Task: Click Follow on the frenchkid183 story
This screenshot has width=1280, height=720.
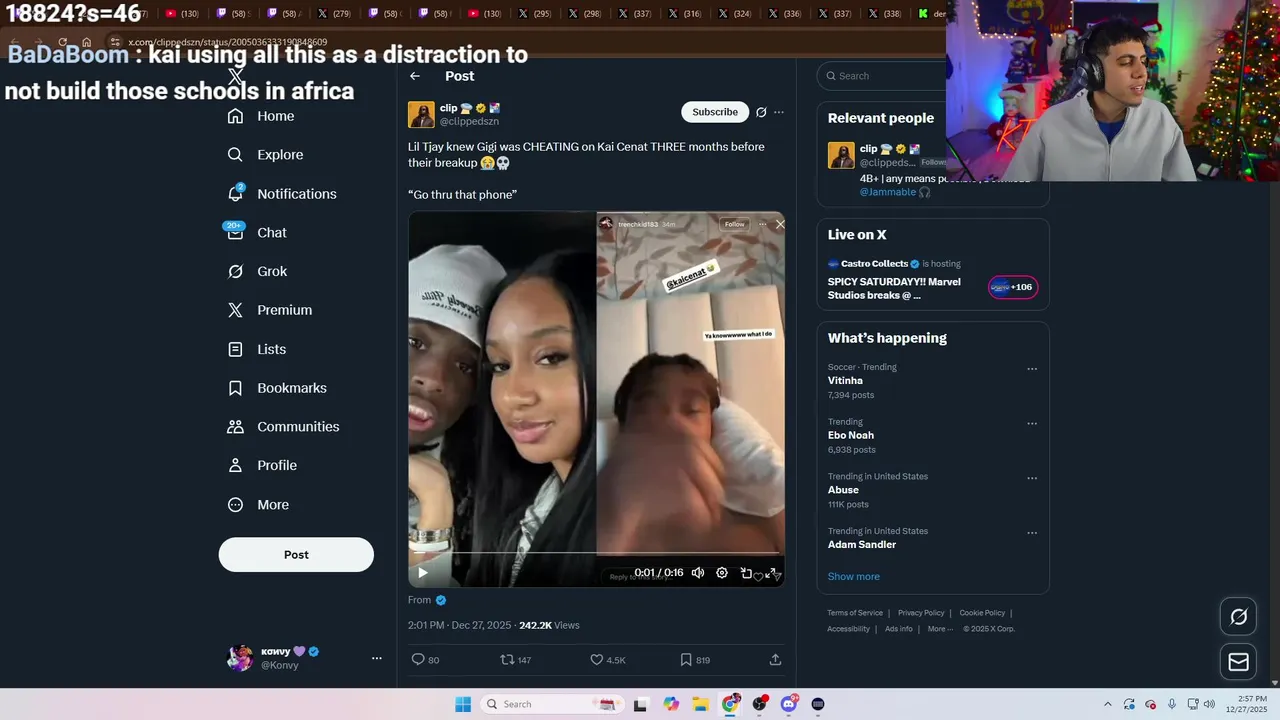Action: pos(734,224)
